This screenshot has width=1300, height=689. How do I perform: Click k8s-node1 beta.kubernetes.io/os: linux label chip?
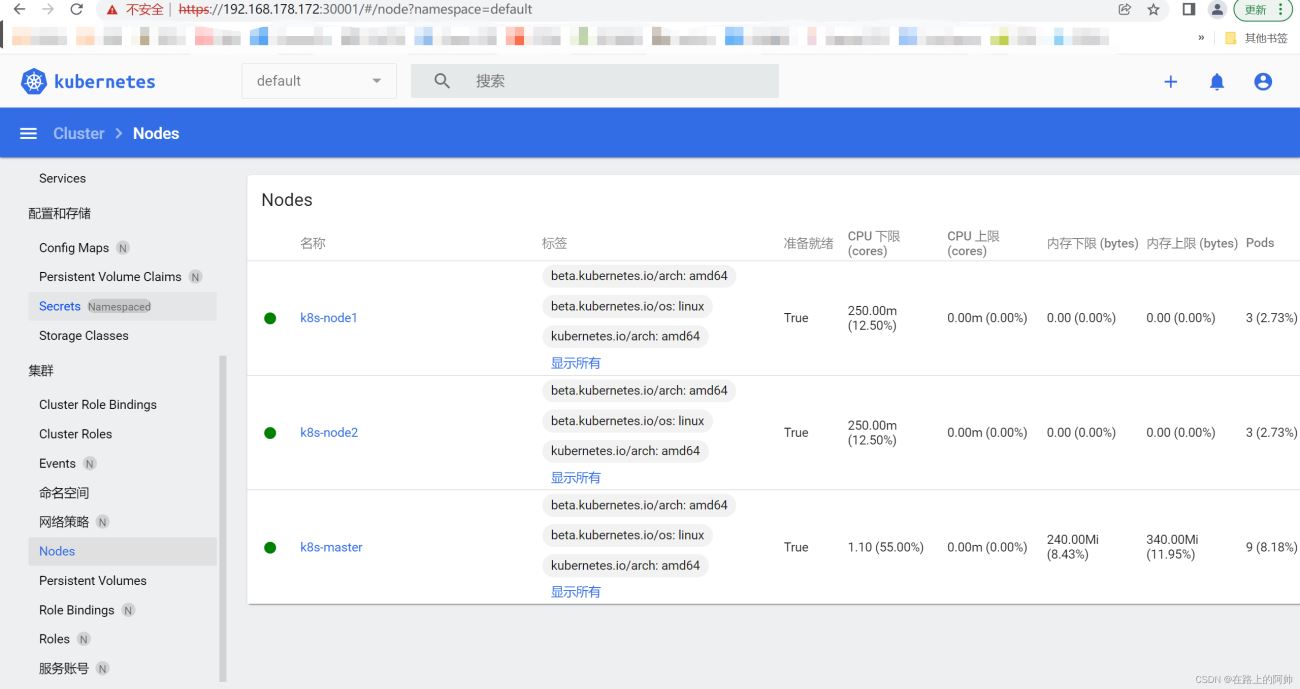pyautogui.click(x=628, y=307)
